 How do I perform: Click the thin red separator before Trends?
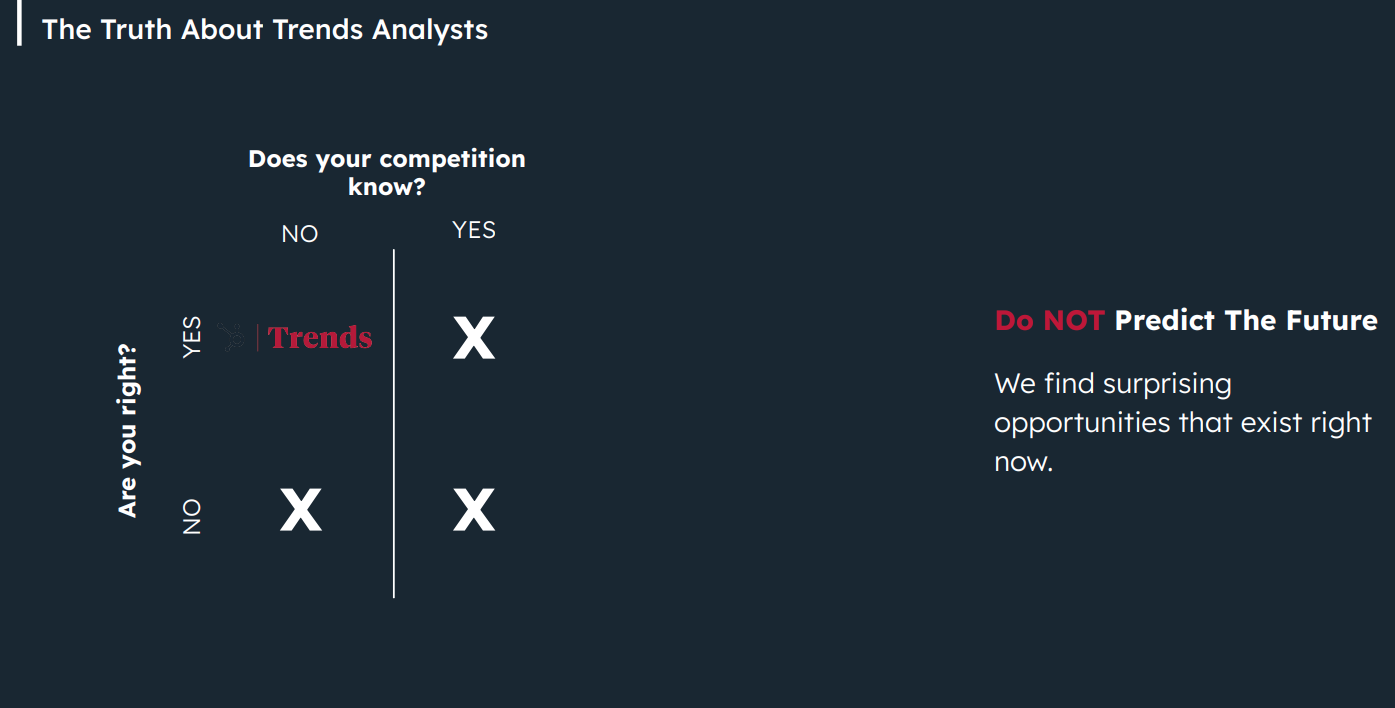pos(258,337)
